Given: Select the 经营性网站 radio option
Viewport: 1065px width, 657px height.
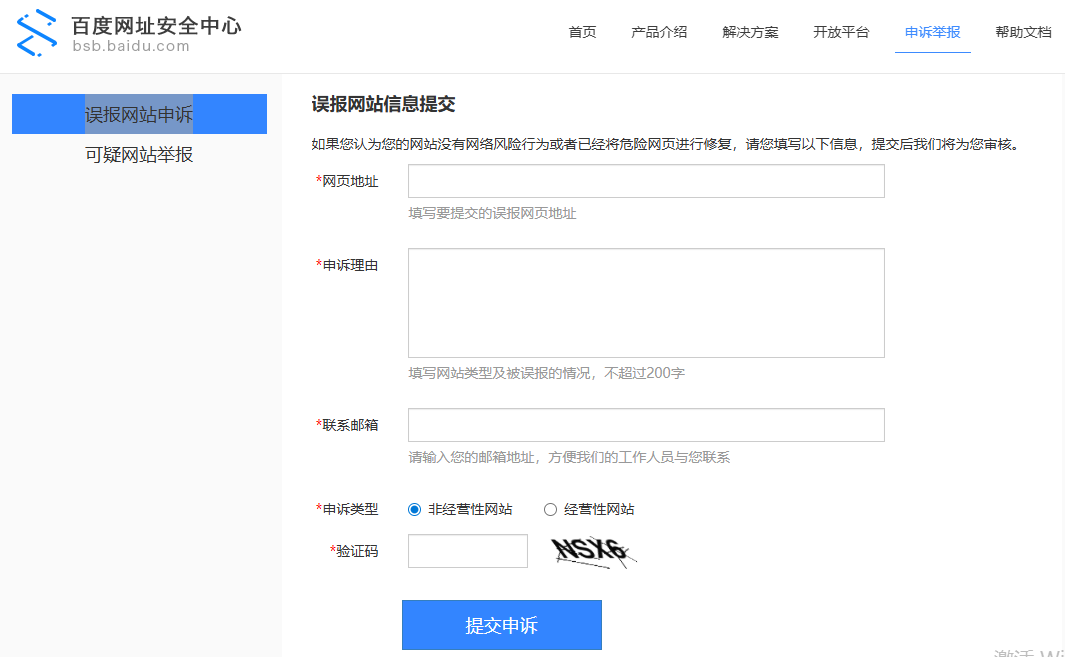Looking at the screenshot, I should click(x=550, y=509).
